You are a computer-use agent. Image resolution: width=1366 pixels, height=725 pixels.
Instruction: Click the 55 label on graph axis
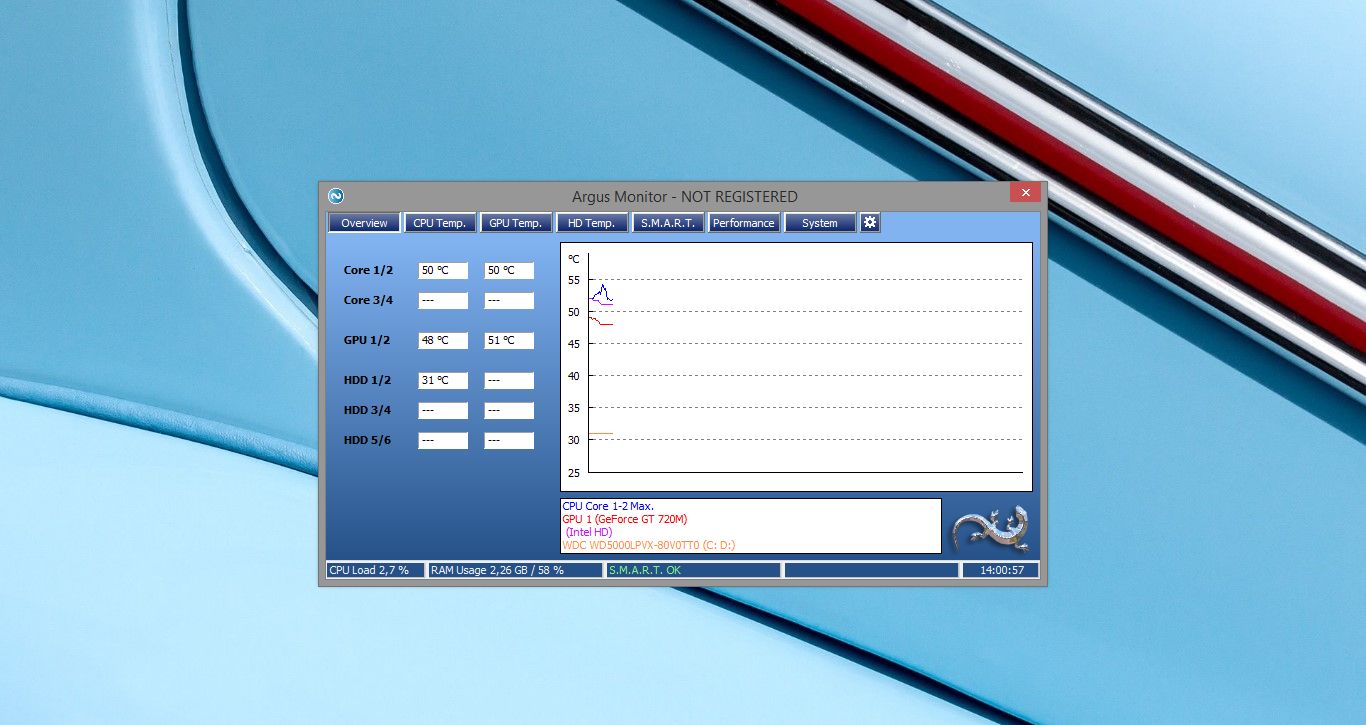(573, 280)
